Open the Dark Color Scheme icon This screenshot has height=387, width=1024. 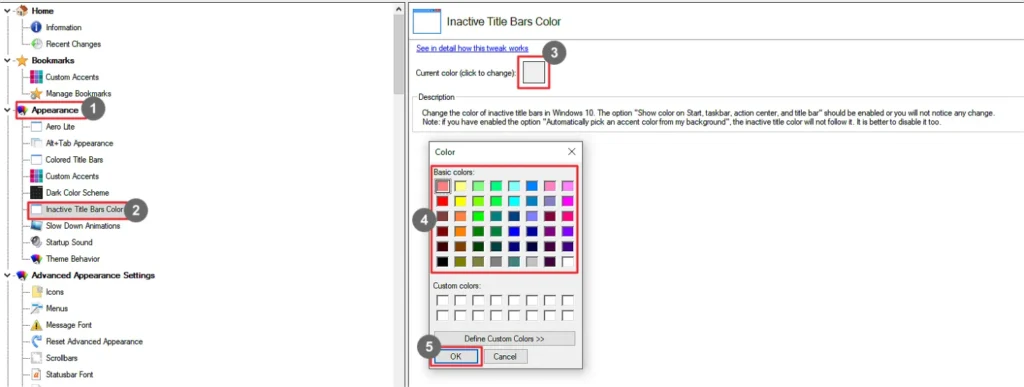pyautogui.click(x=37, y=193)
